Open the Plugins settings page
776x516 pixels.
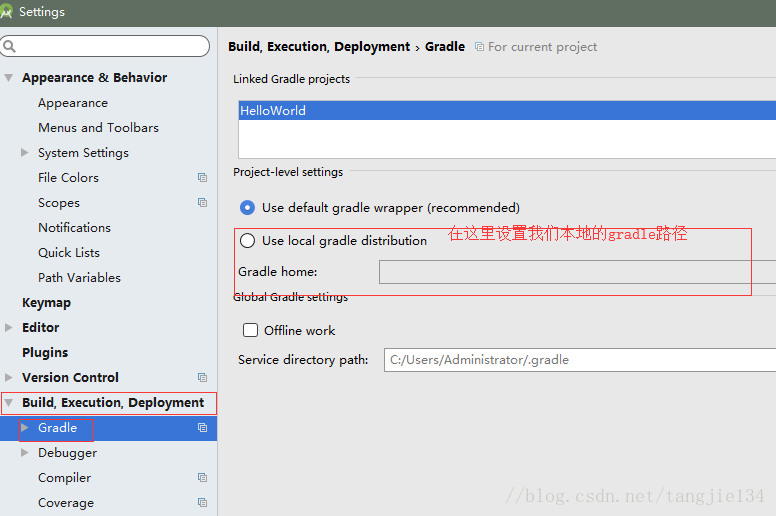point(45,353)
